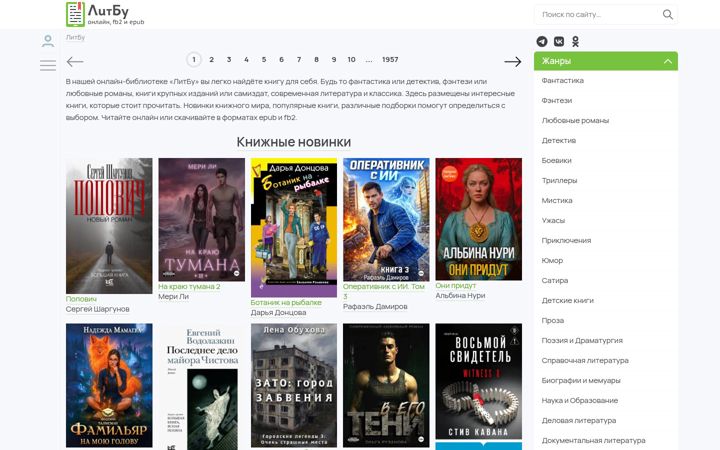Open the Сатира genre
Image resolution: width=720 pixels, height=450 pixels.
[555, 280]
